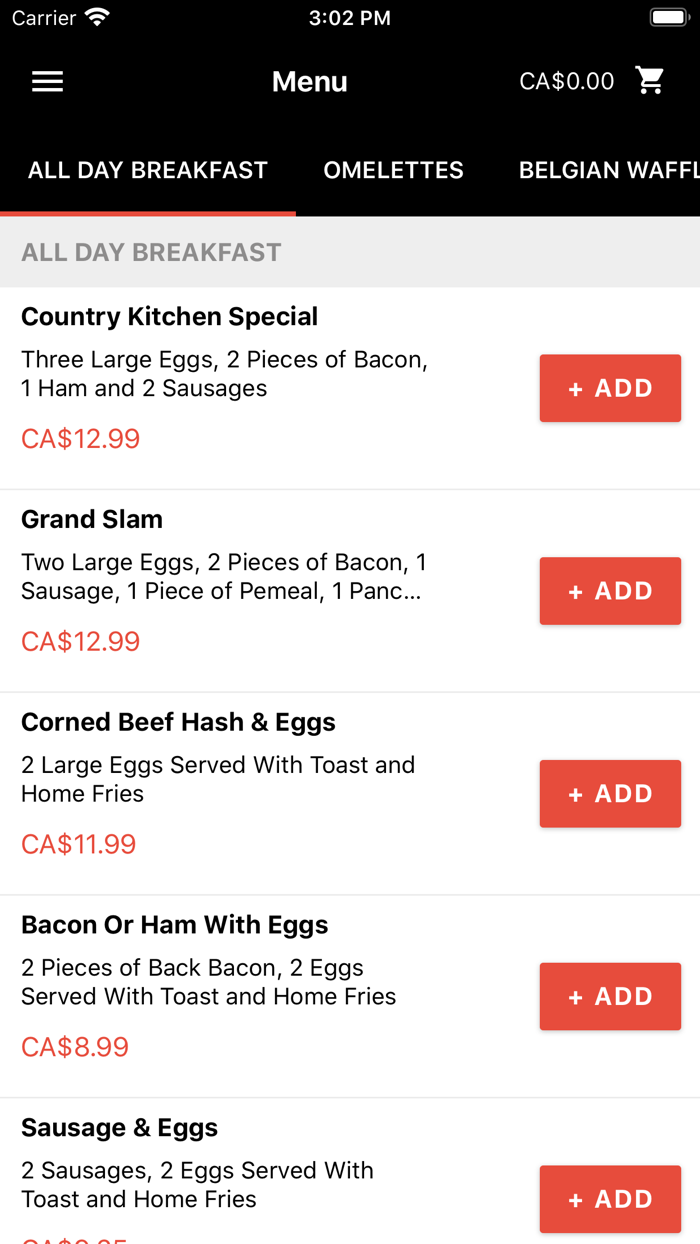Select the ALL DAY BREAKFAST tab
Viewport: 700px width, 1244px height.
click(x=147, y=170)
